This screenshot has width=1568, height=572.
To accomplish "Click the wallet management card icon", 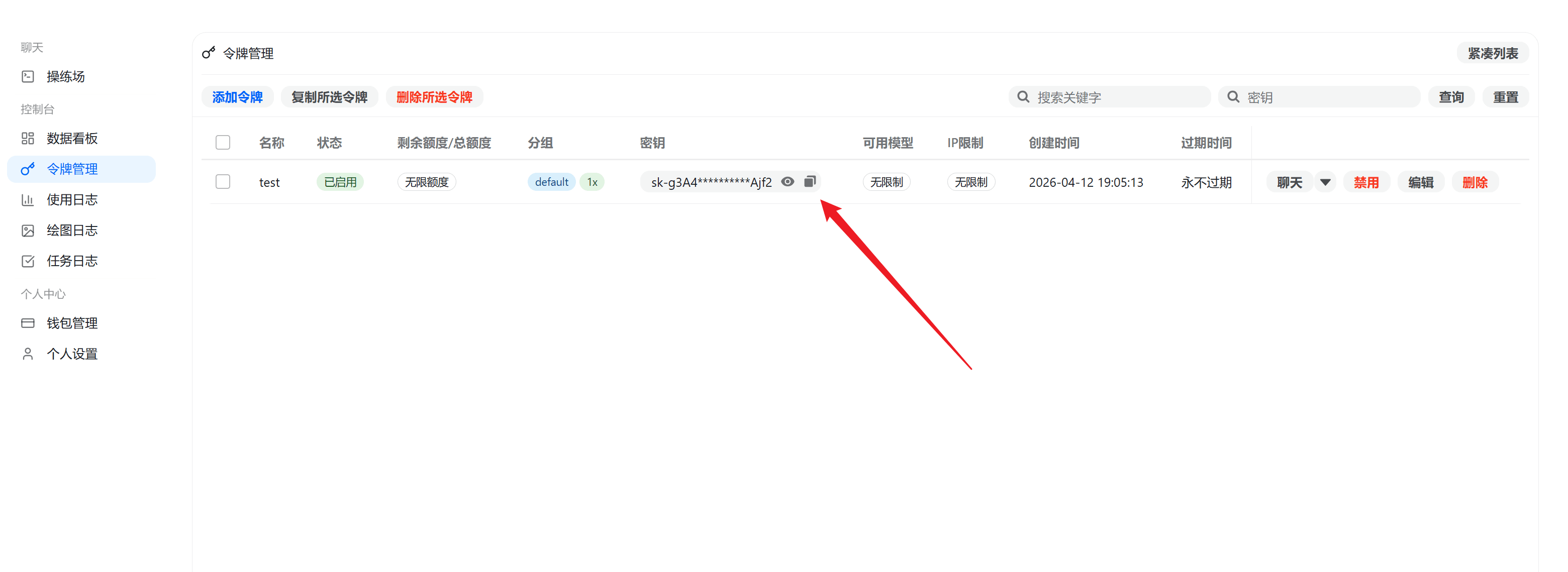I will 28,323.
